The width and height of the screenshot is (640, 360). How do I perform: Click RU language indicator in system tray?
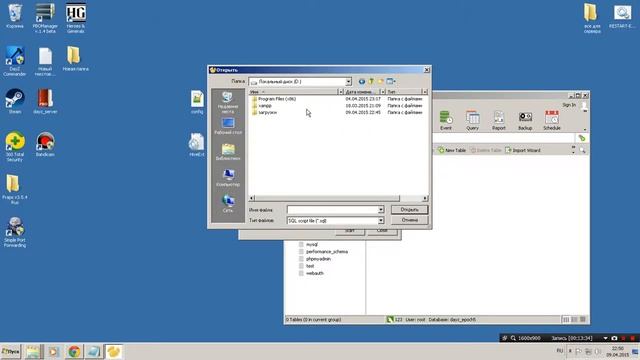click(559, 351)
